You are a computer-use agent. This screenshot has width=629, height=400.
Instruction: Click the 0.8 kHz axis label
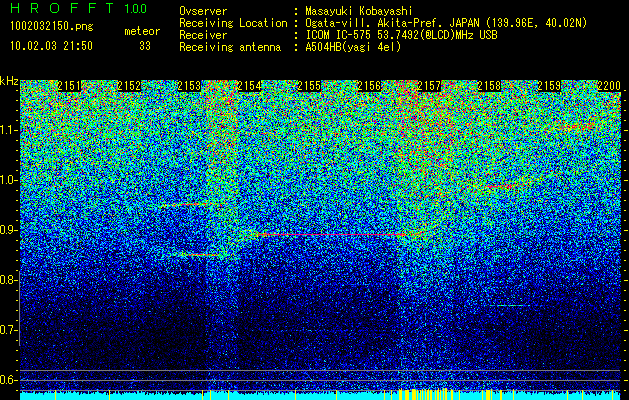click(x=8, y=280)
